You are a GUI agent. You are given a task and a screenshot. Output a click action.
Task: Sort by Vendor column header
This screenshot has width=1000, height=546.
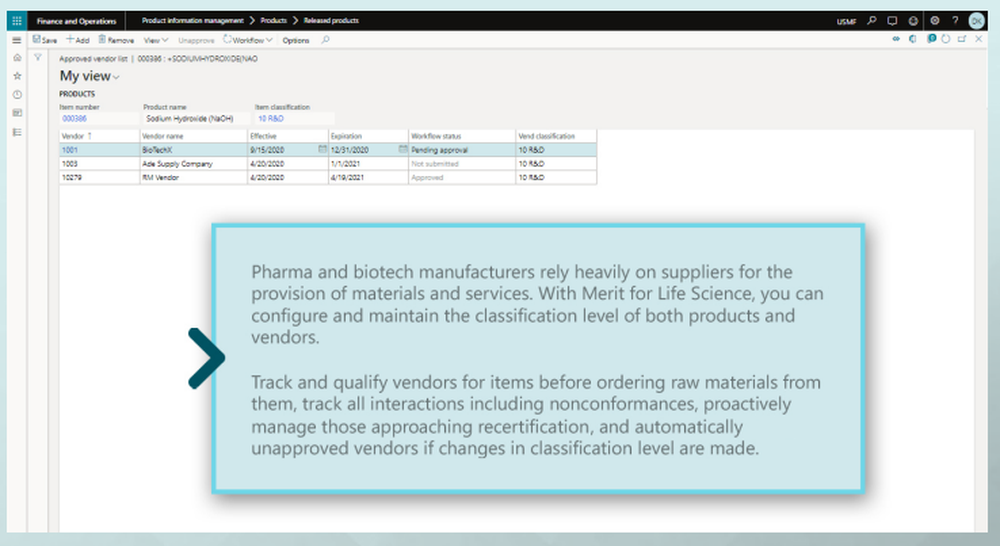(x=99, y=136)
